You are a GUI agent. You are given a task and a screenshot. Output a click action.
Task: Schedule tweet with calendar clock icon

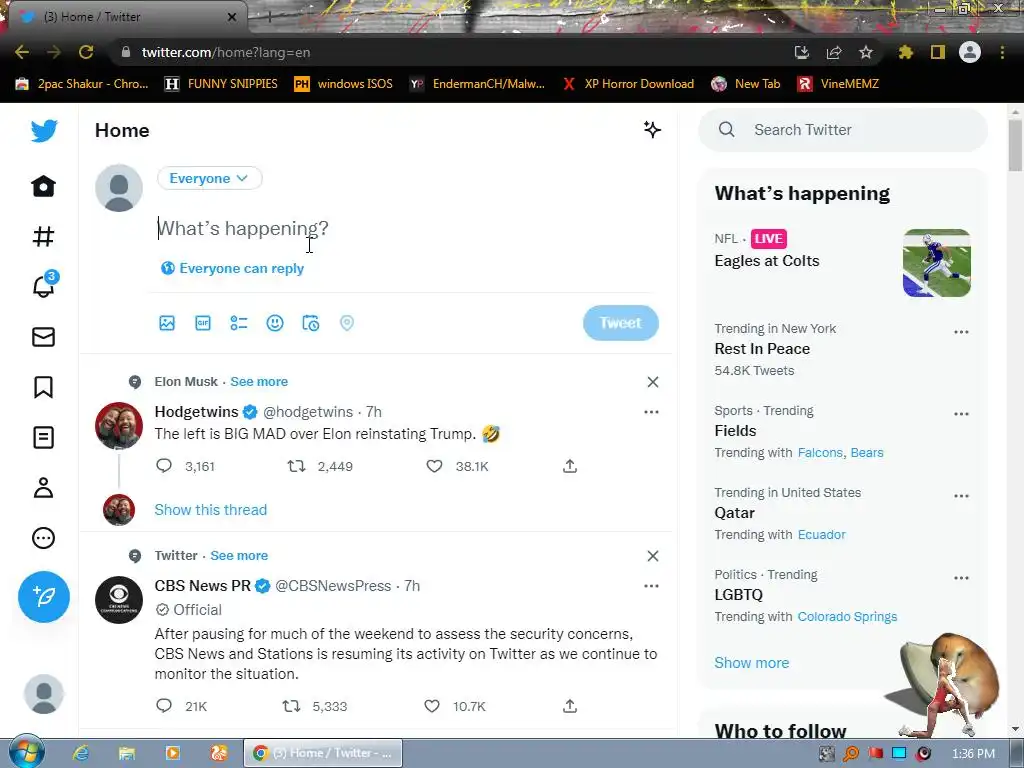pyautogui.click(x=311, y=323)
